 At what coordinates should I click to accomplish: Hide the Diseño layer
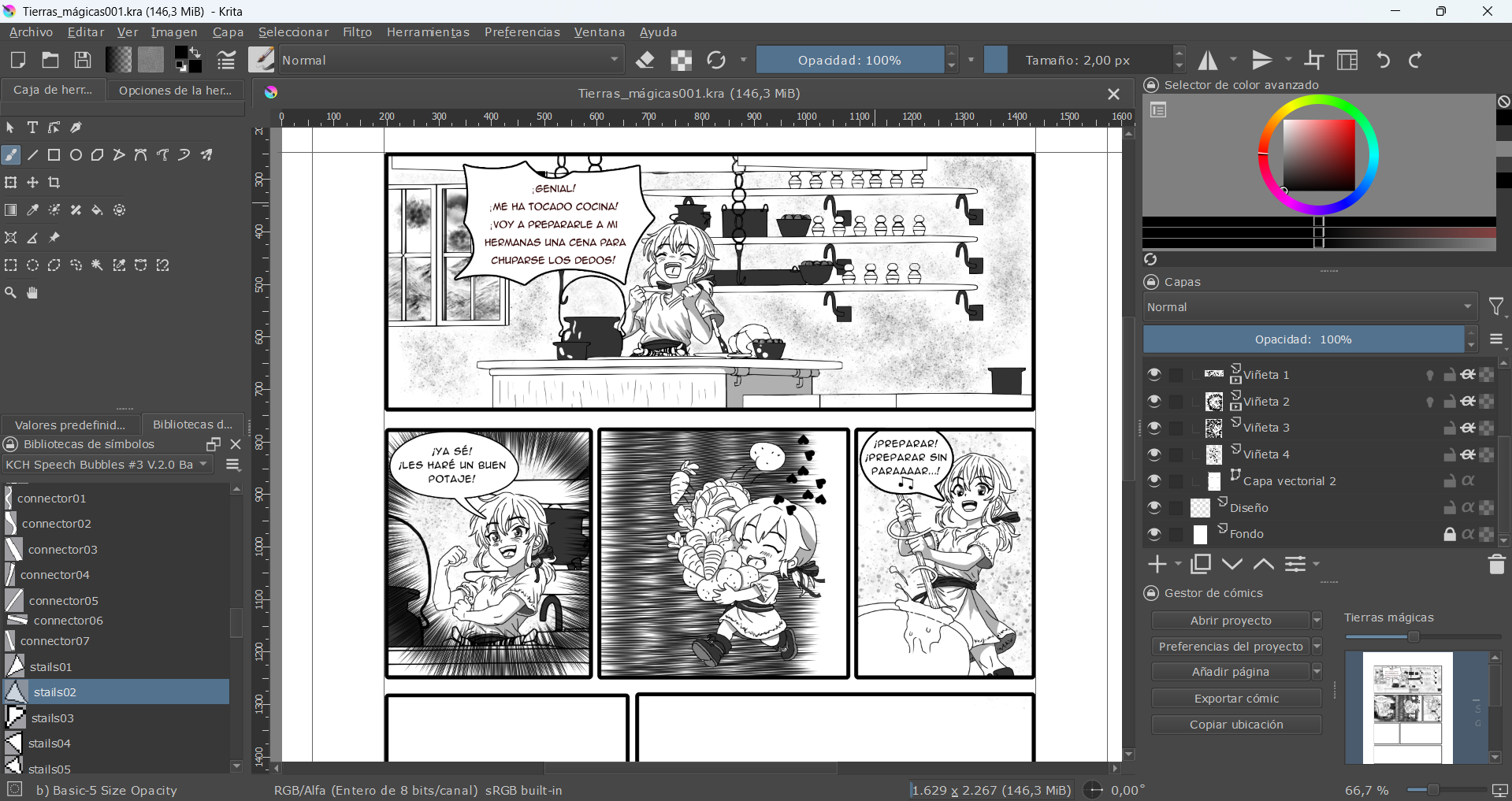1154,507
